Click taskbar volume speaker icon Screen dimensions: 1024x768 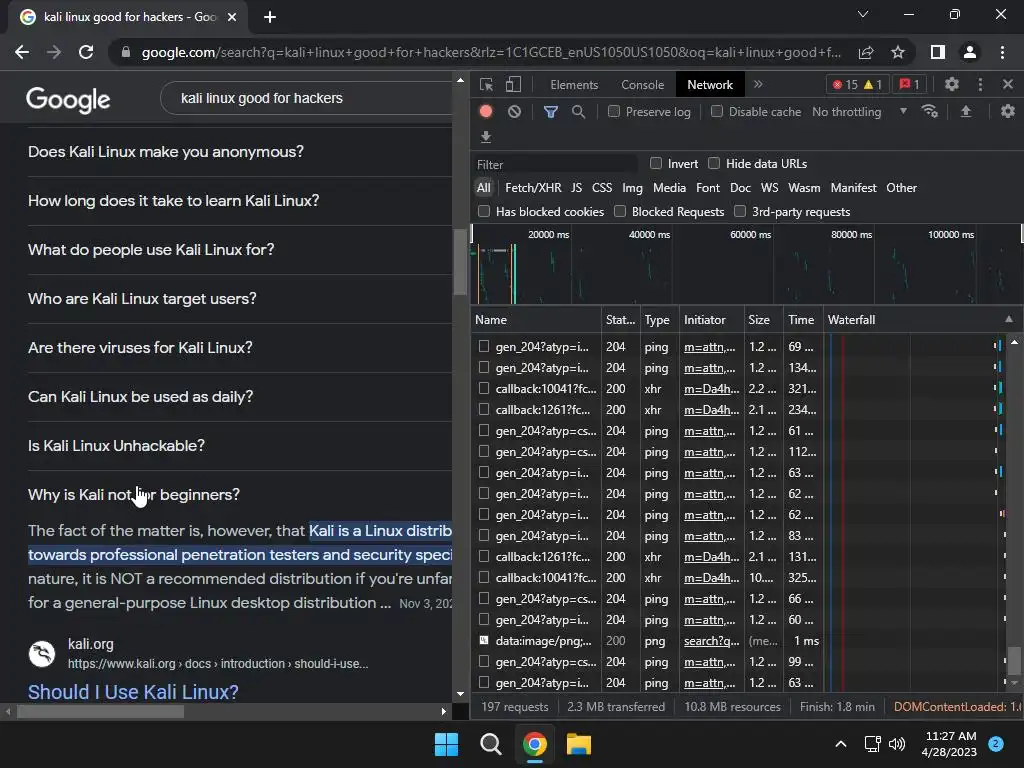tap(897, 744)
